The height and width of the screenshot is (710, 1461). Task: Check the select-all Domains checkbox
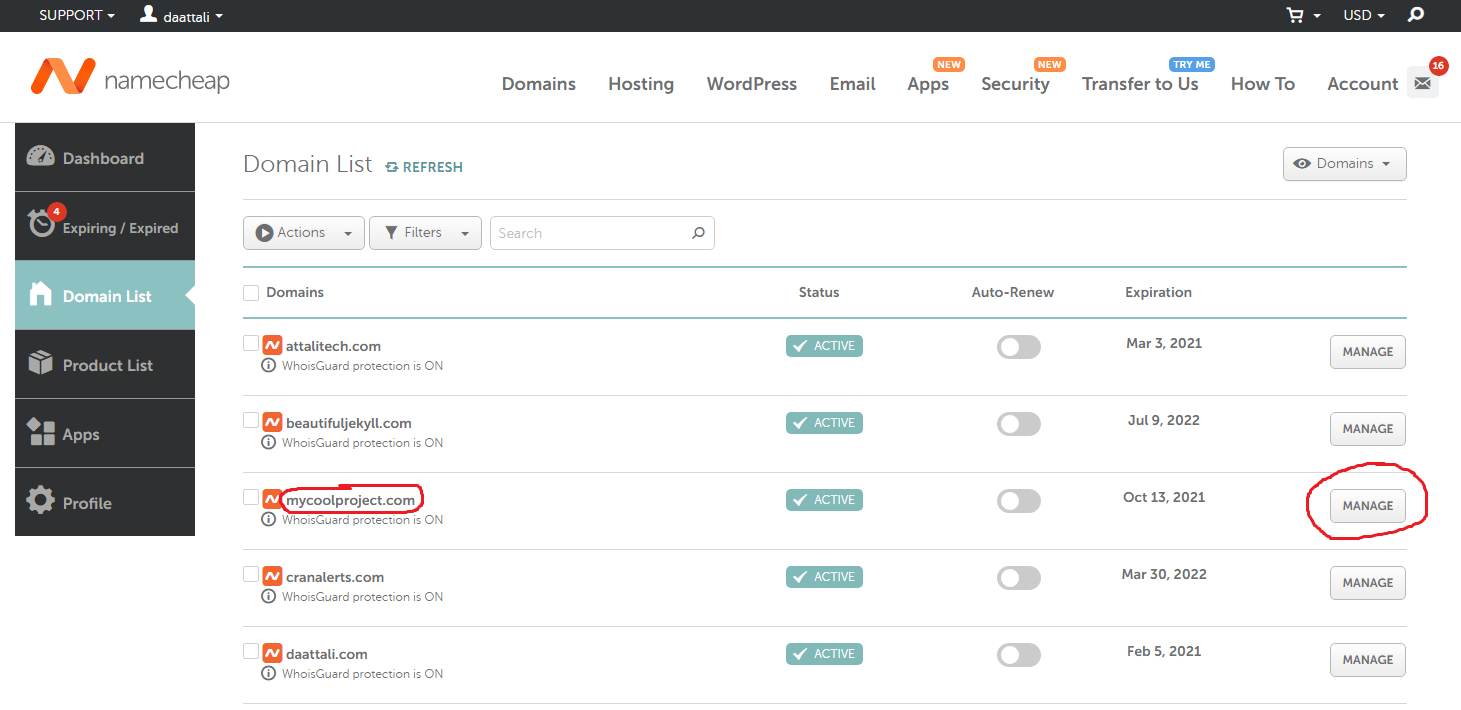[x=250, y=292]
